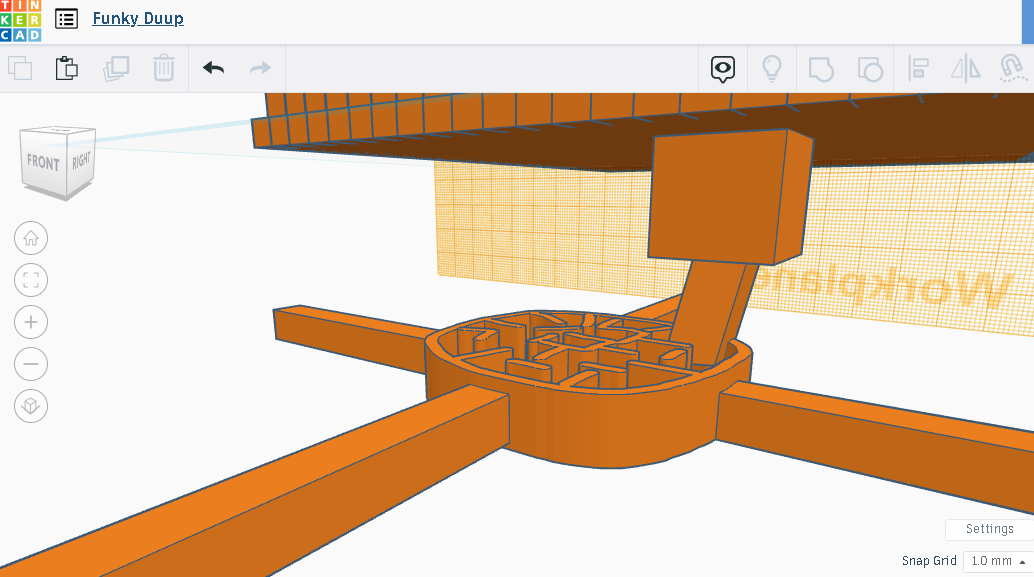
Task: Click the Cruise magnet icon
Action: point(1012,69)
